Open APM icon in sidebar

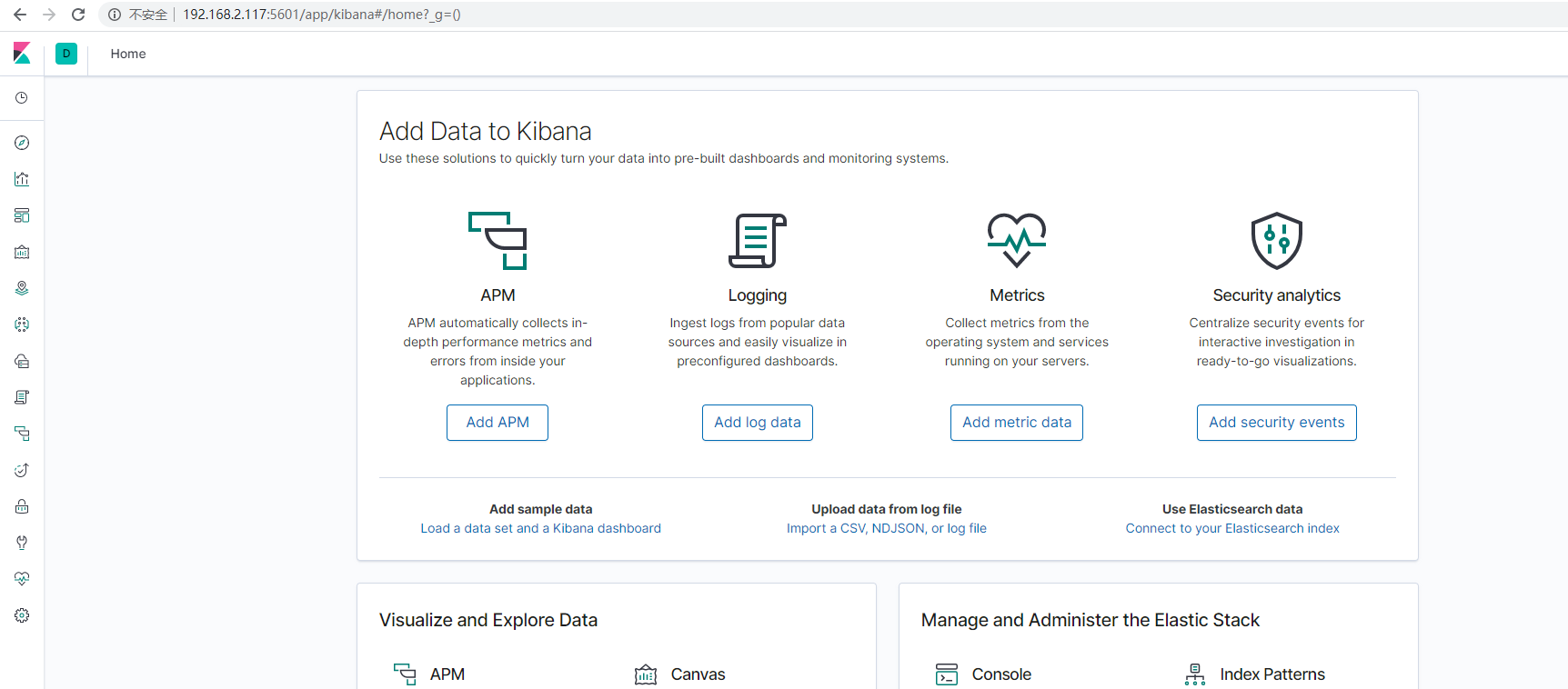(x=22, y=434)
